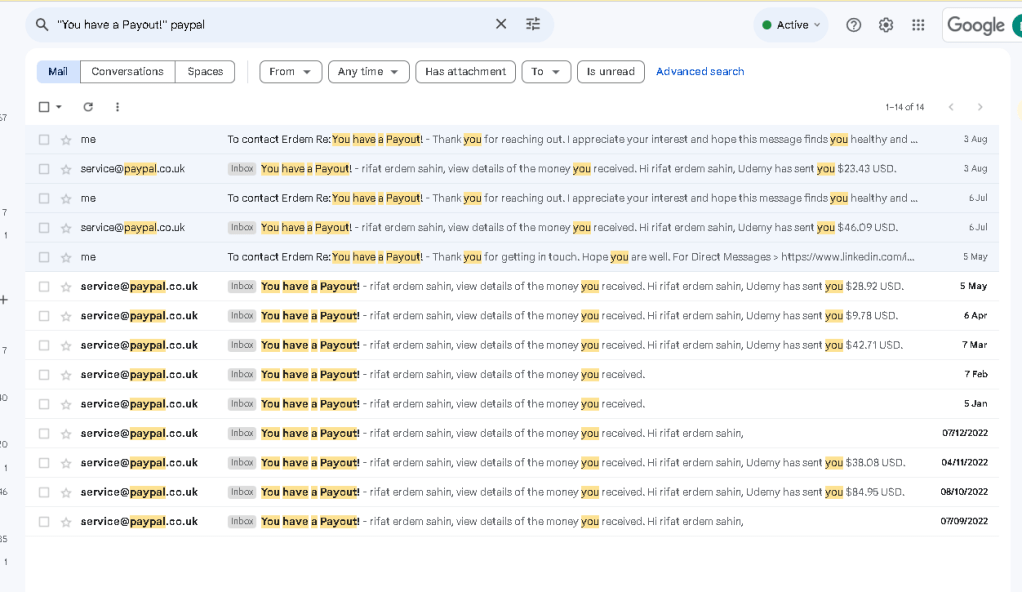Star the PayPal email dated 04/11/2022
The height and width of the screenshot is (592, 1022).
[66, 463]
